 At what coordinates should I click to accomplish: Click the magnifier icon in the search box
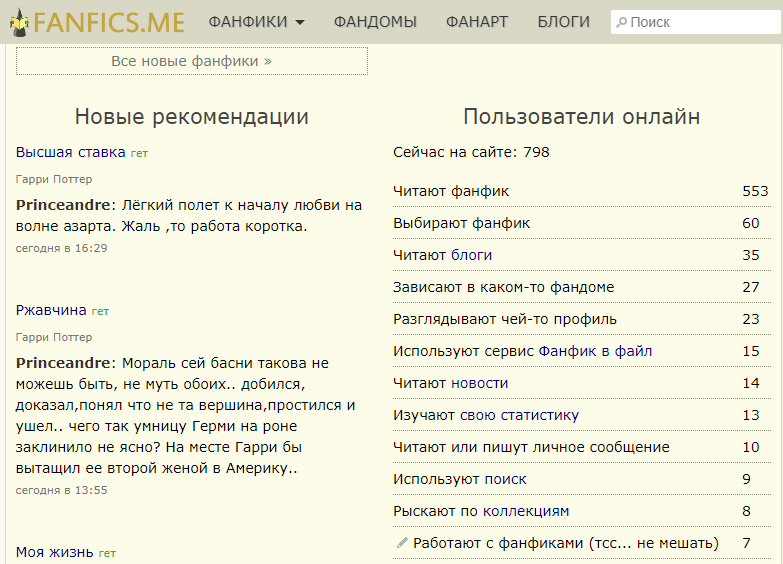(x=622, y=22)
